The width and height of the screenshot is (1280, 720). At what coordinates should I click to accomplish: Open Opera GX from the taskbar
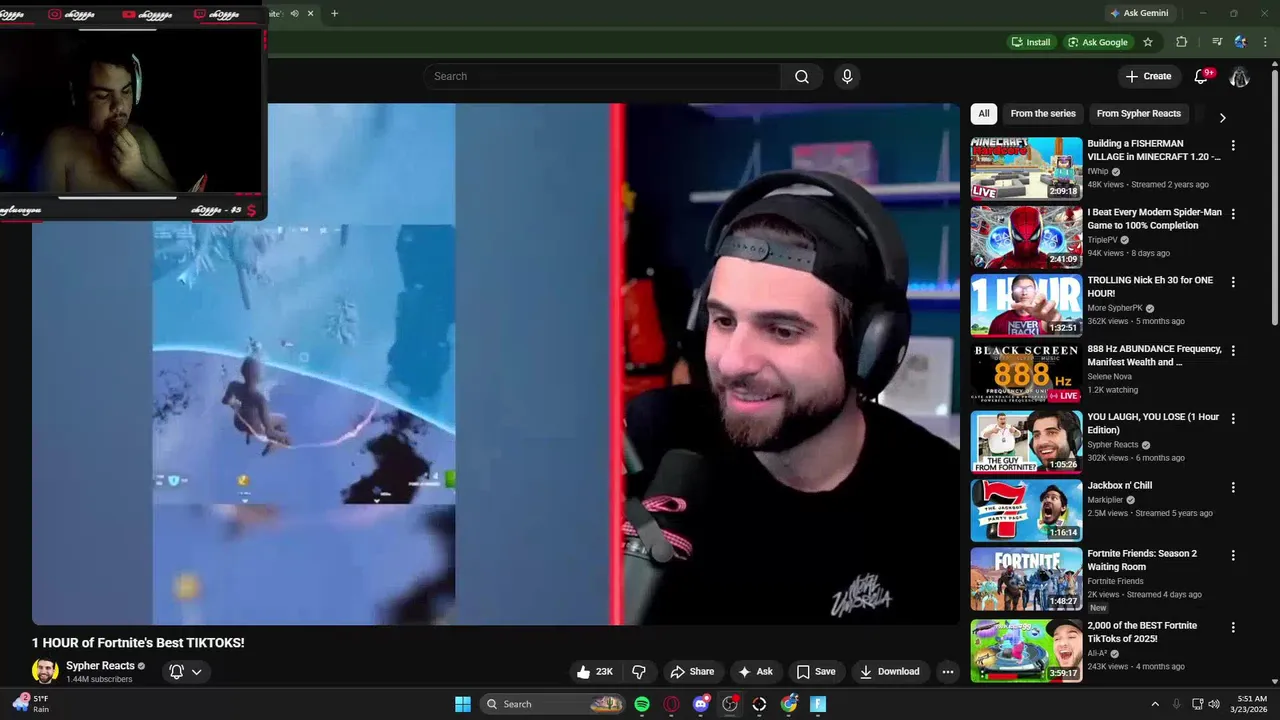coord(672,704)
